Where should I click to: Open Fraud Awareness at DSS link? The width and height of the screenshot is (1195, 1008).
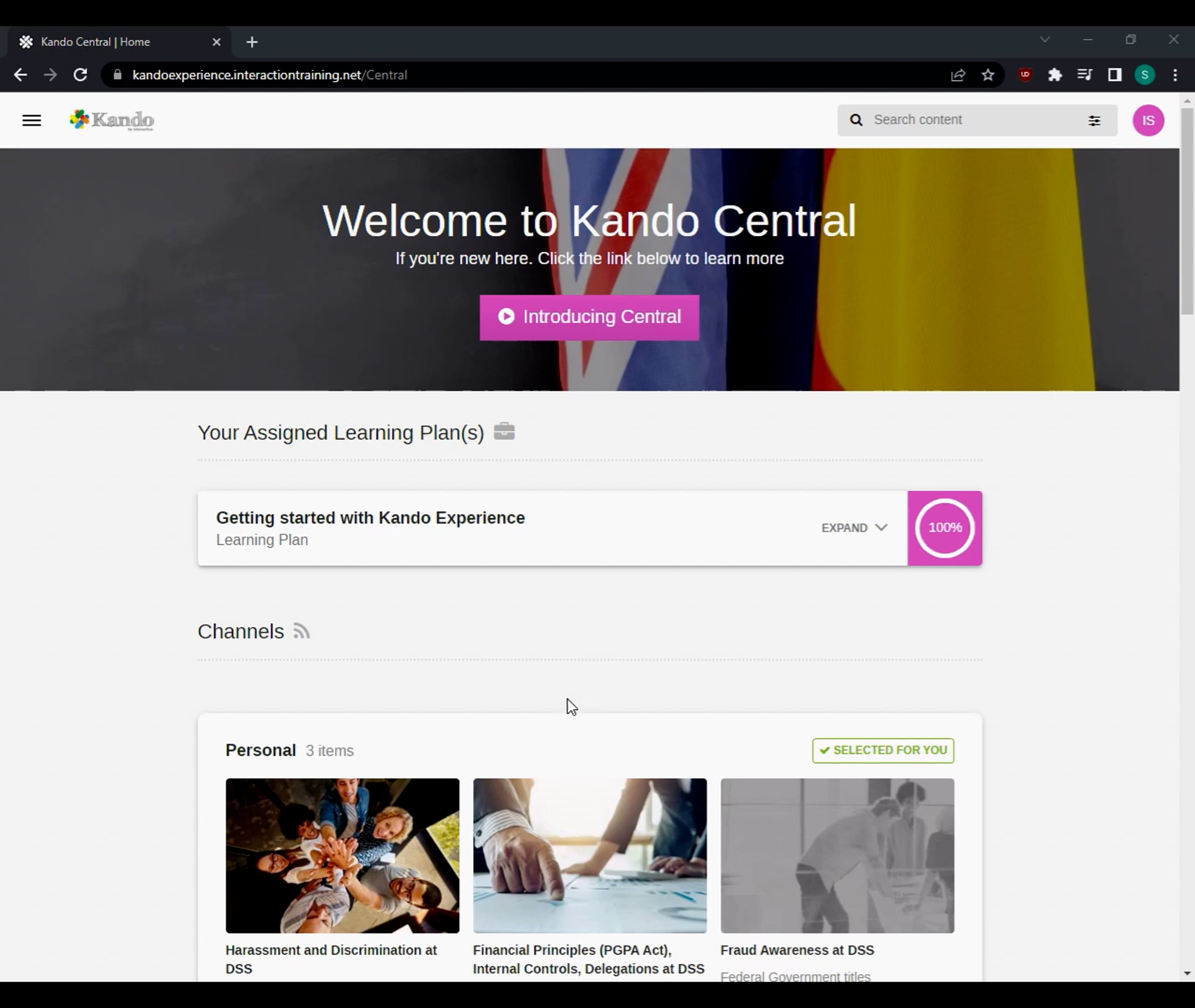[x=797, y=950]
